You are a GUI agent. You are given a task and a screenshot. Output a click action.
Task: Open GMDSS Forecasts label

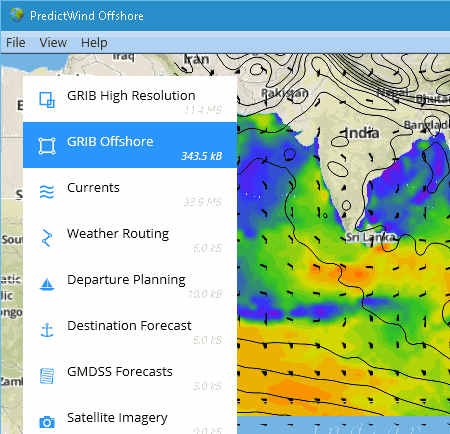(x=120, y=372)
